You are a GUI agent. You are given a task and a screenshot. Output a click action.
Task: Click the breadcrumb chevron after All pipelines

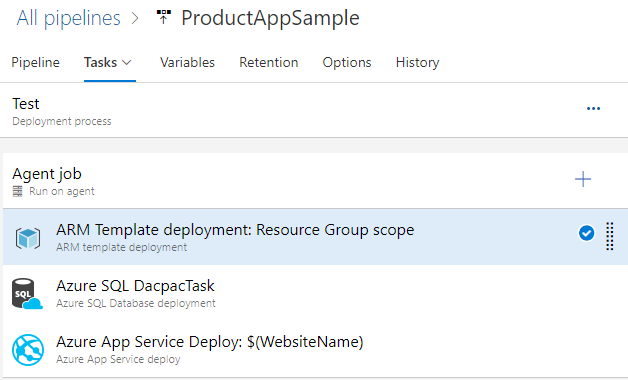[135, 18]
